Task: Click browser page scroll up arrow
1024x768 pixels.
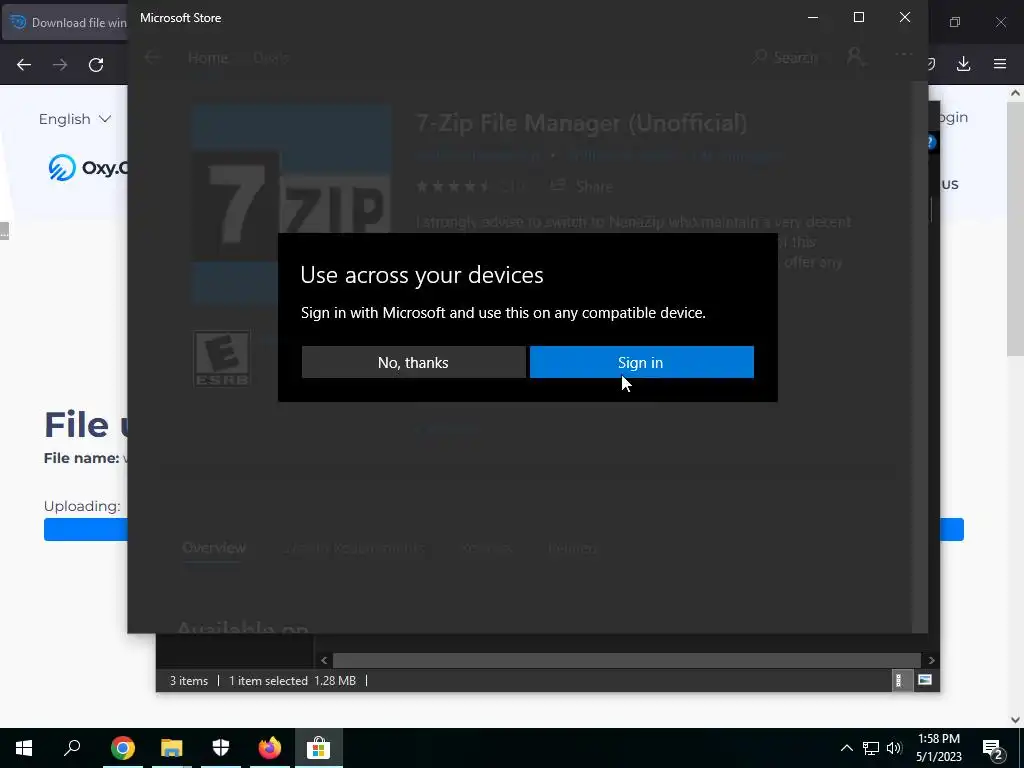Action: 1015,93
